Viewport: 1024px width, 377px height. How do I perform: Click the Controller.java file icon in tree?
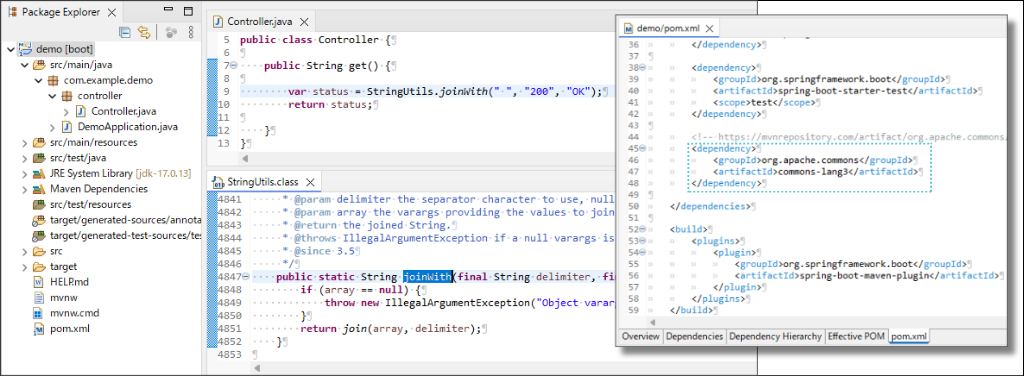[x=80, y=112]
